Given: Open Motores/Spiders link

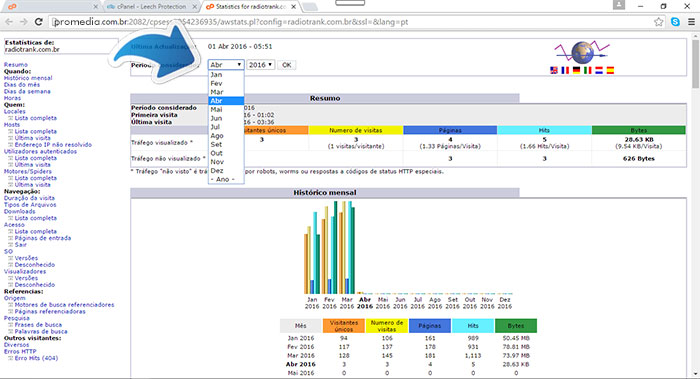Looking at the screenshot, I should (28, 171).
